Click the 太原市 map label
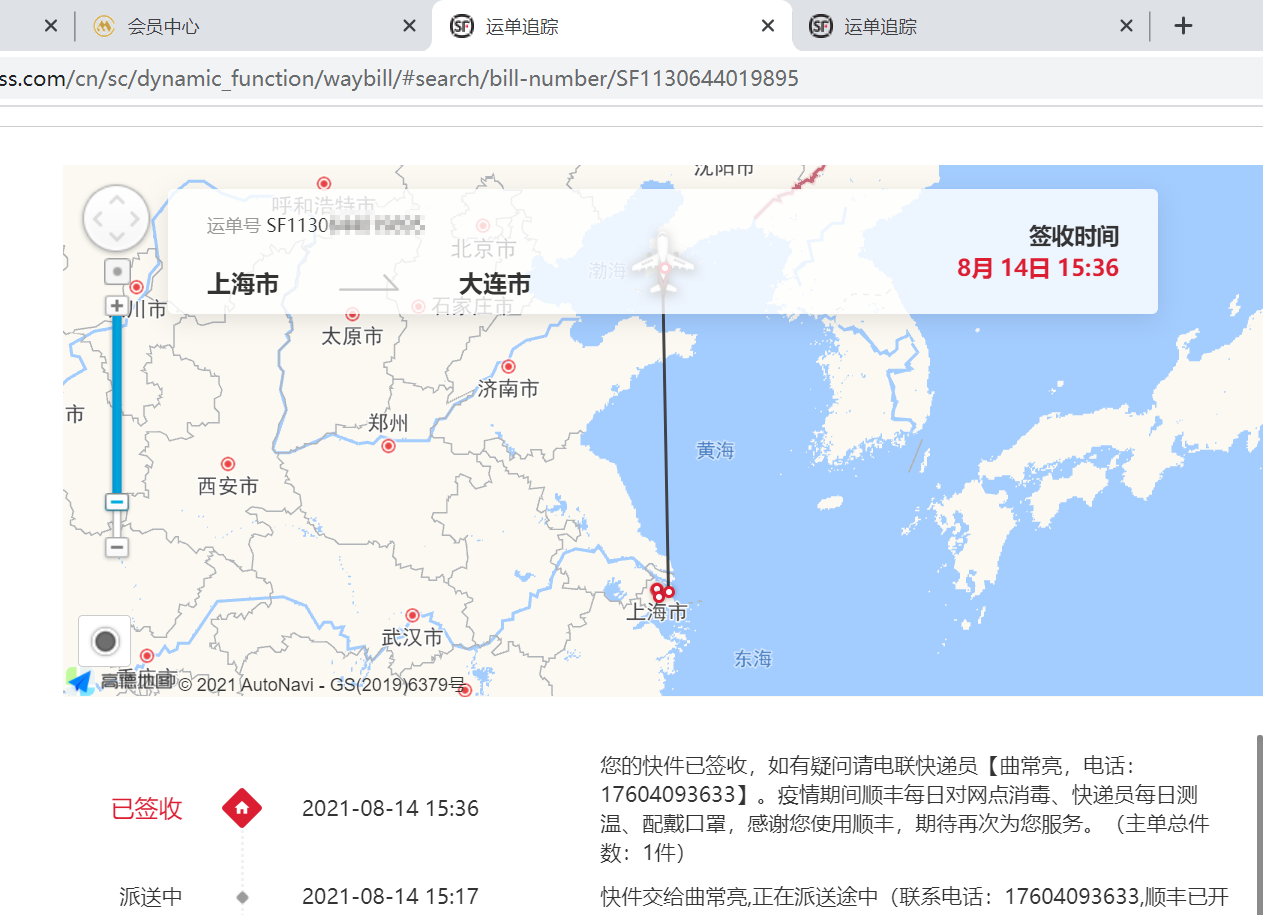1263x915 pixels. [352, 337]
